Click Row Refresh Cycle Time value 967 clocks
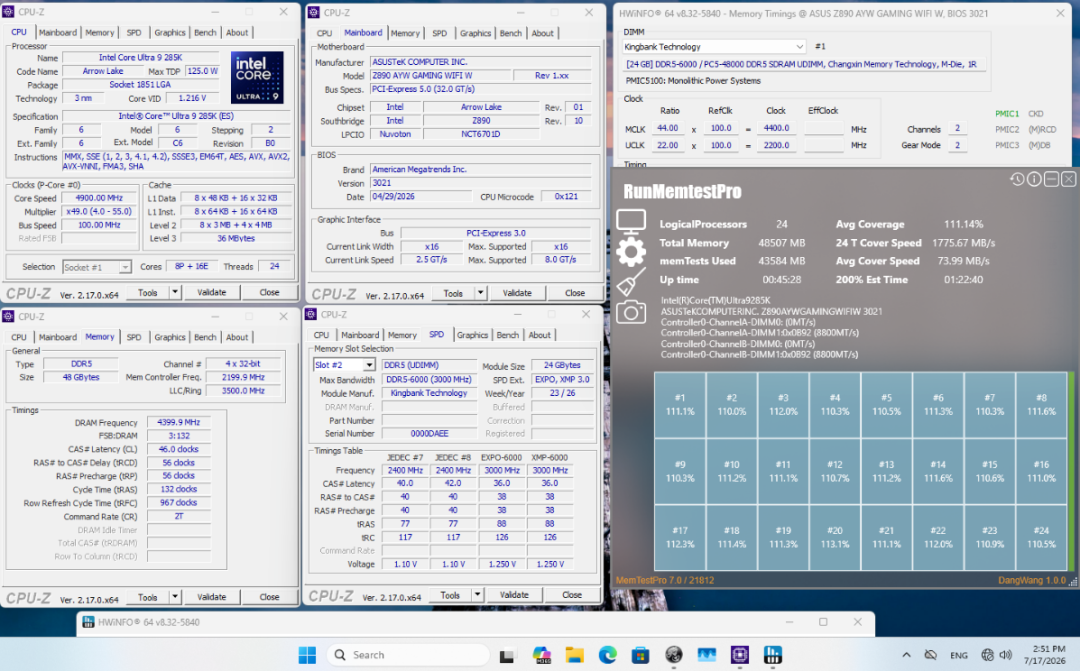1080x671 pixels. (x=178, y=503)
